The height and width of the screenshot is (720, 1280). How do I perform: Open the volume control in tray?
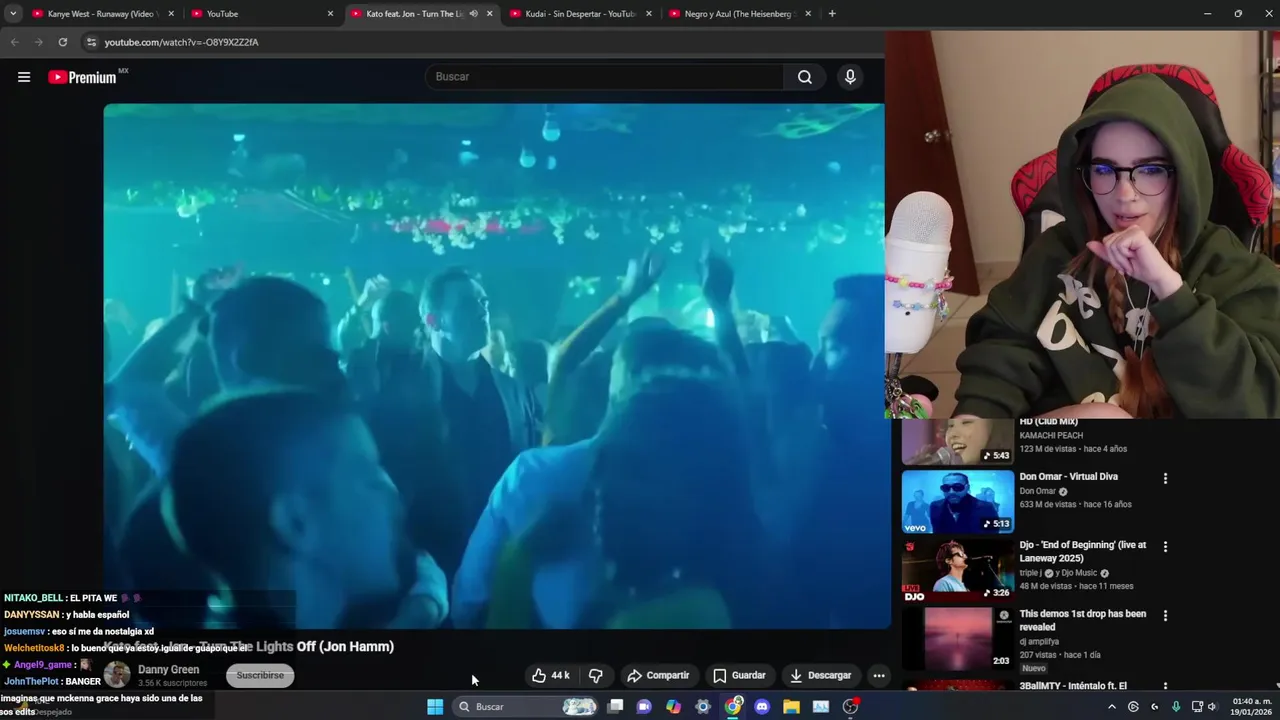pyautogui.click(x=1212, y=707)
